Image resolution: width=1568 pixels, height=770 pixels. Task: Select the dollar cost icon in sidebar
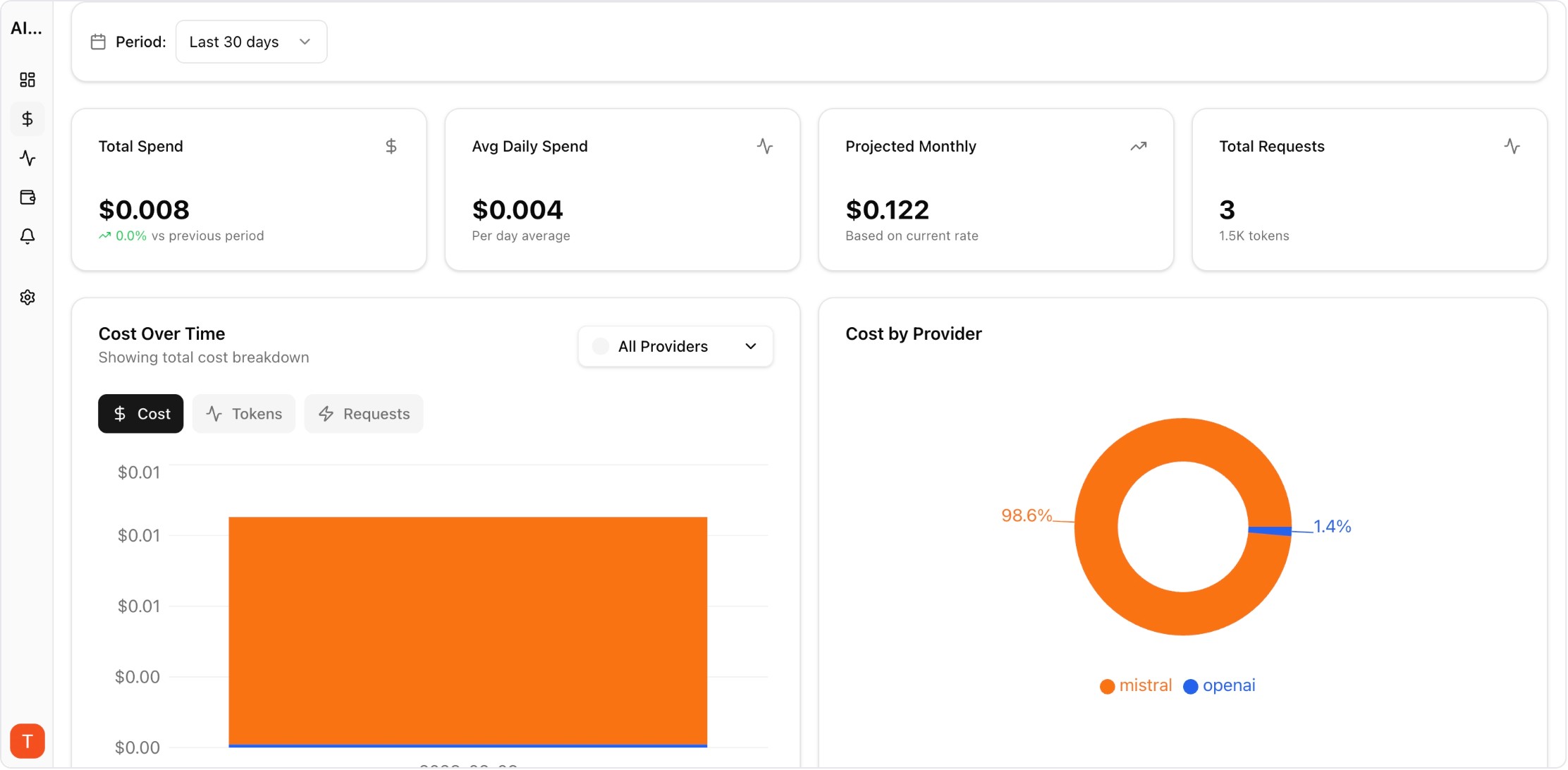[x=27, y=118]
